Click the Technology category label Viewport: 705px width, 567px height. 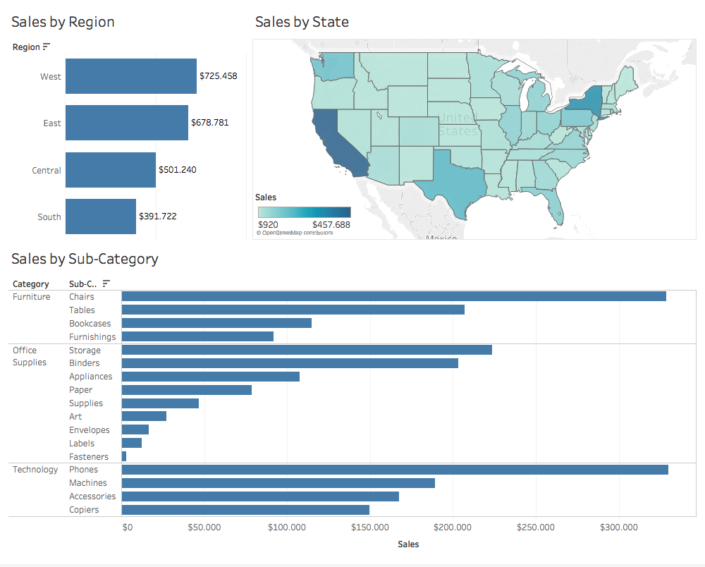35,469
